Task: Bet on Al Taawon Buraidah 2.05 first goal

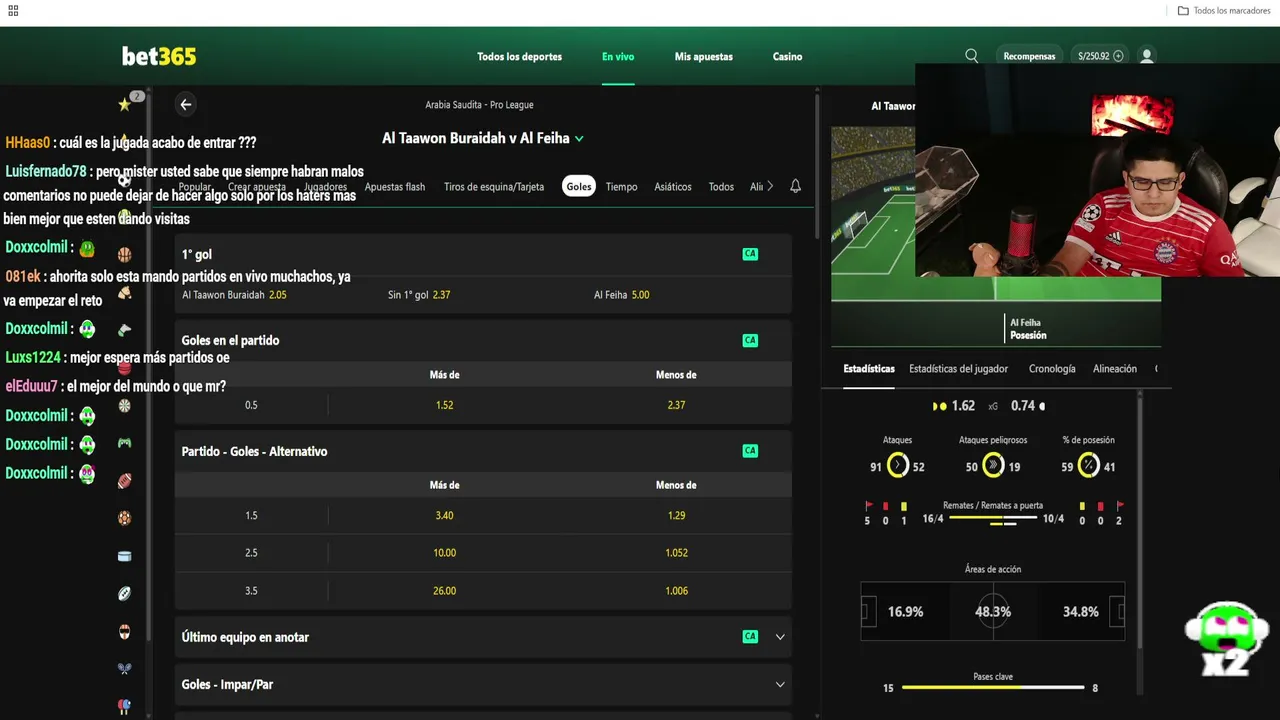Action: tap(277, 295)
